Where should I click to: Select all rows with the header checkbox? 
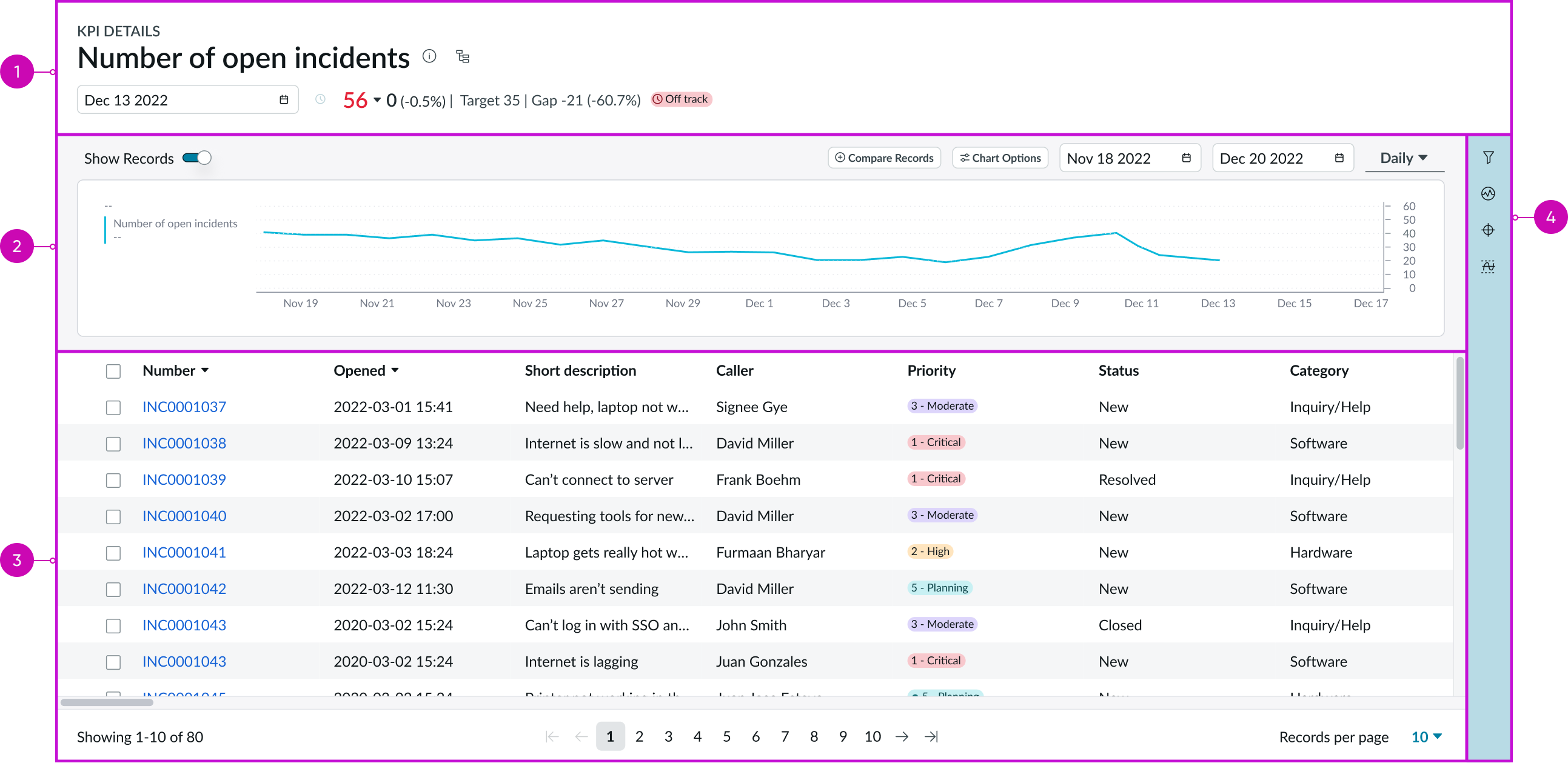(113, 370)
